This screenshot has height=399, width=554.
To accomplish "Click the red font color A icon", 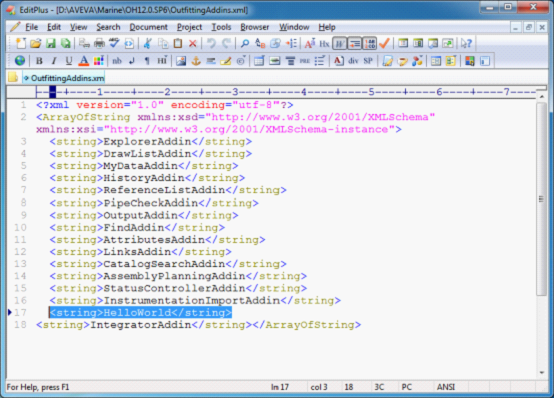I will (x=84, y=61).
